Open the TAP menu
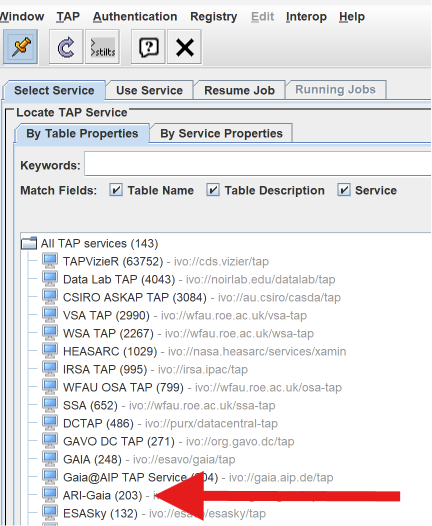 click(x=68, y=16)
